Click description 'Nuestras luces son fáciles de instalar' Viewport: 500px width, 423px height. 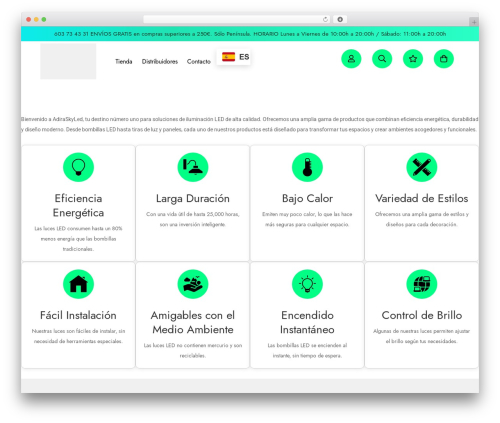click(x=78, y=336)
